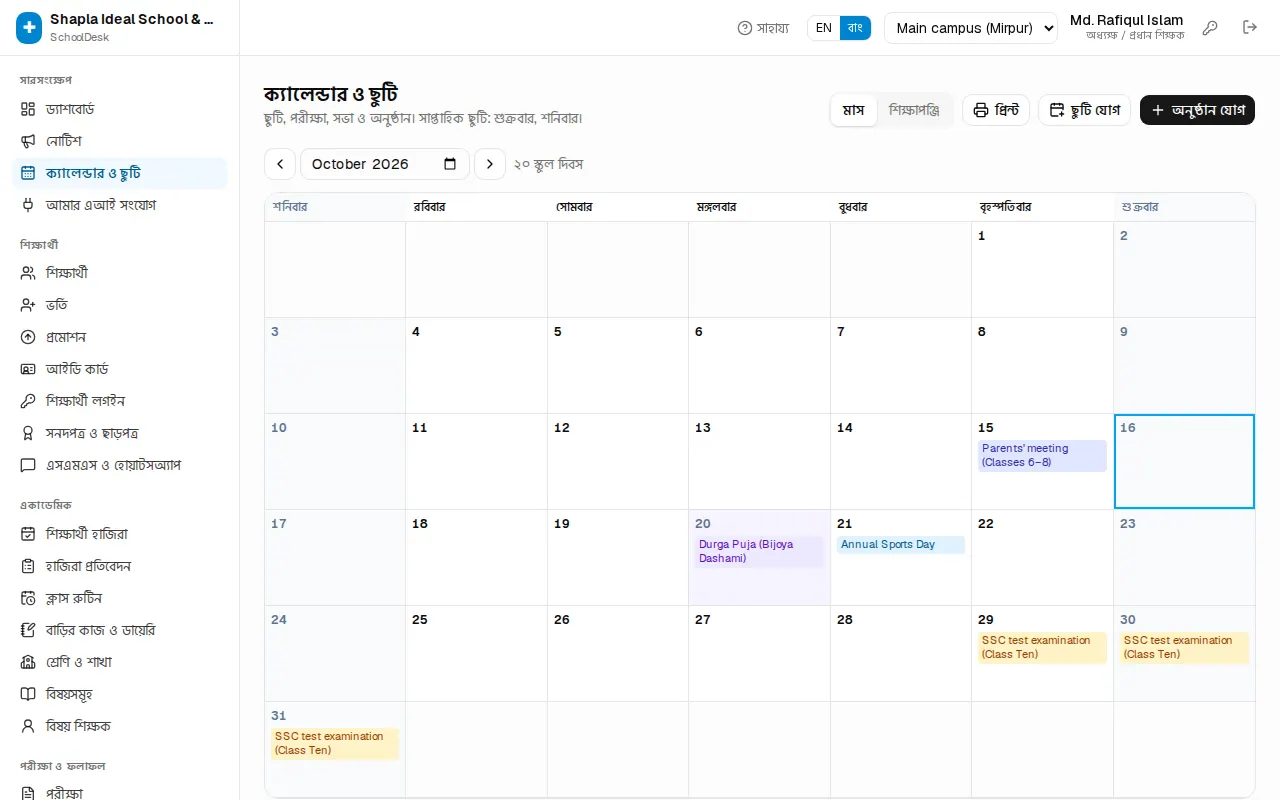
Task: Click the আইডি কার্ড icon in sidebar
Action: click(x=28, y=369)
